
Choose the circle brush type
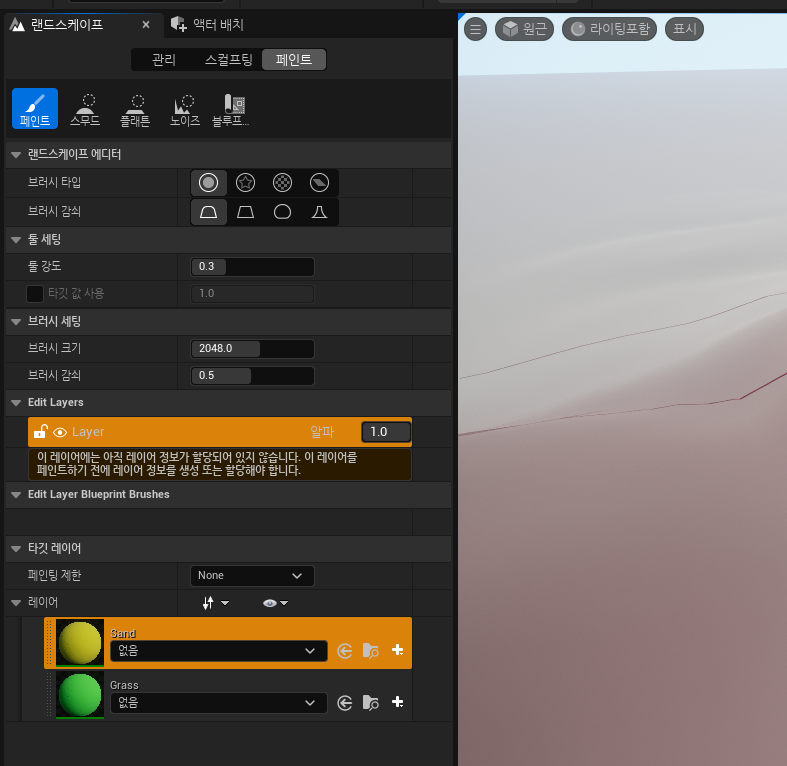point(208,183)
